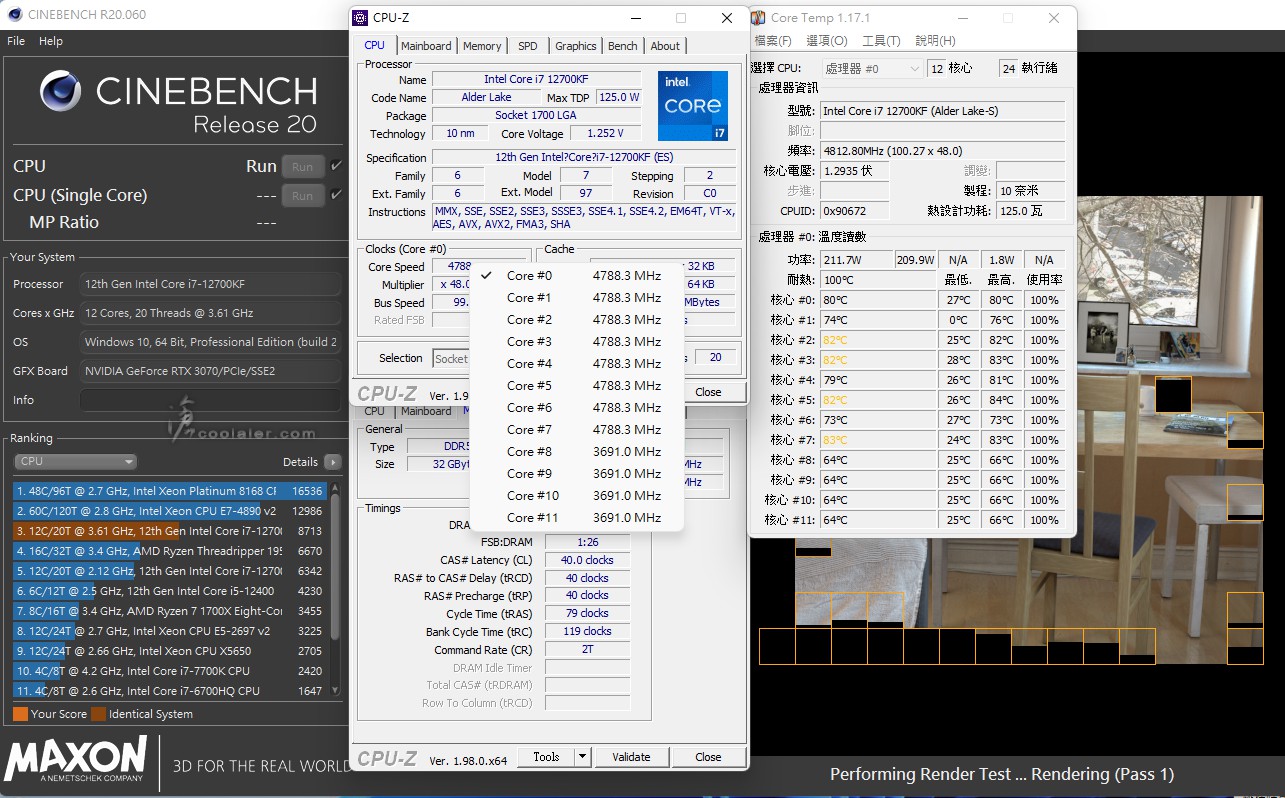The image size is (1285, 798).
Task: Click the Run button for CPU test
Action: tap(303, 167)
